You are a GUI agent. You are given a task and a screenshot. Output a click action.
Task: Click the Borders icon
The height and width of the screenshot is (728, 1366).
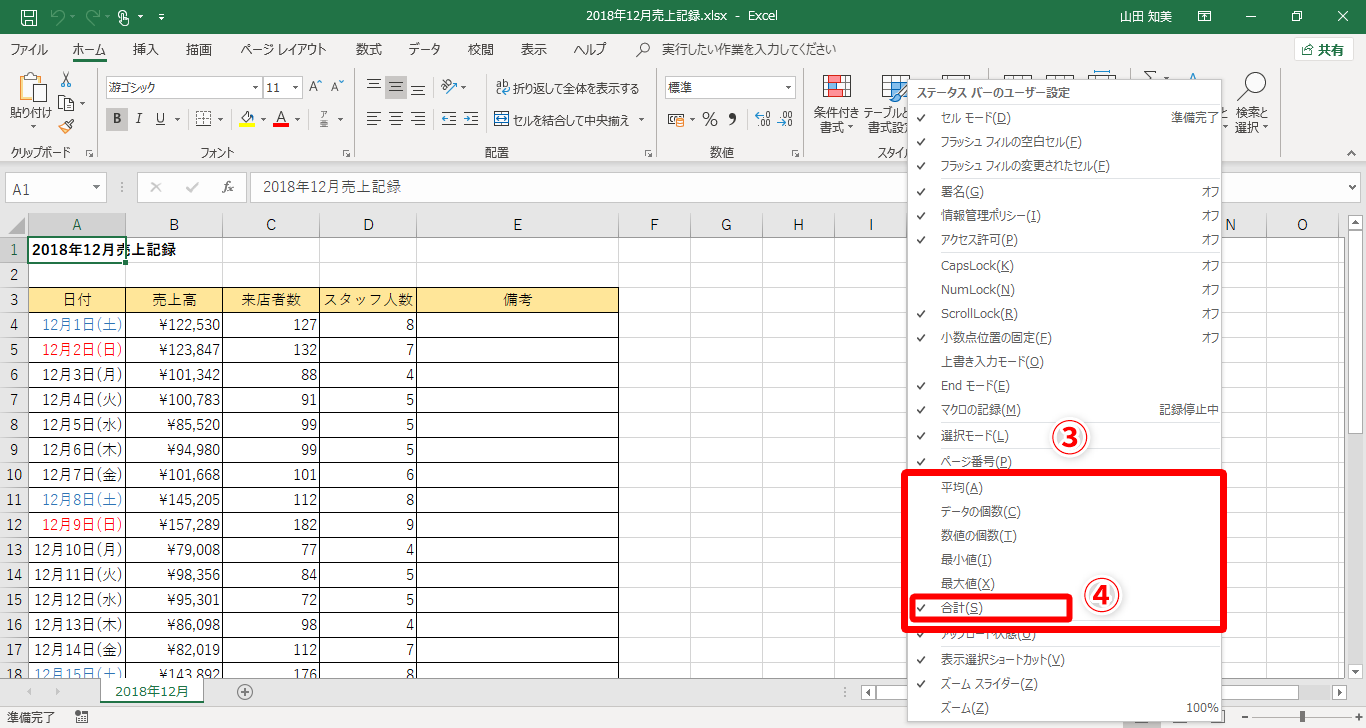coord(203,120)
